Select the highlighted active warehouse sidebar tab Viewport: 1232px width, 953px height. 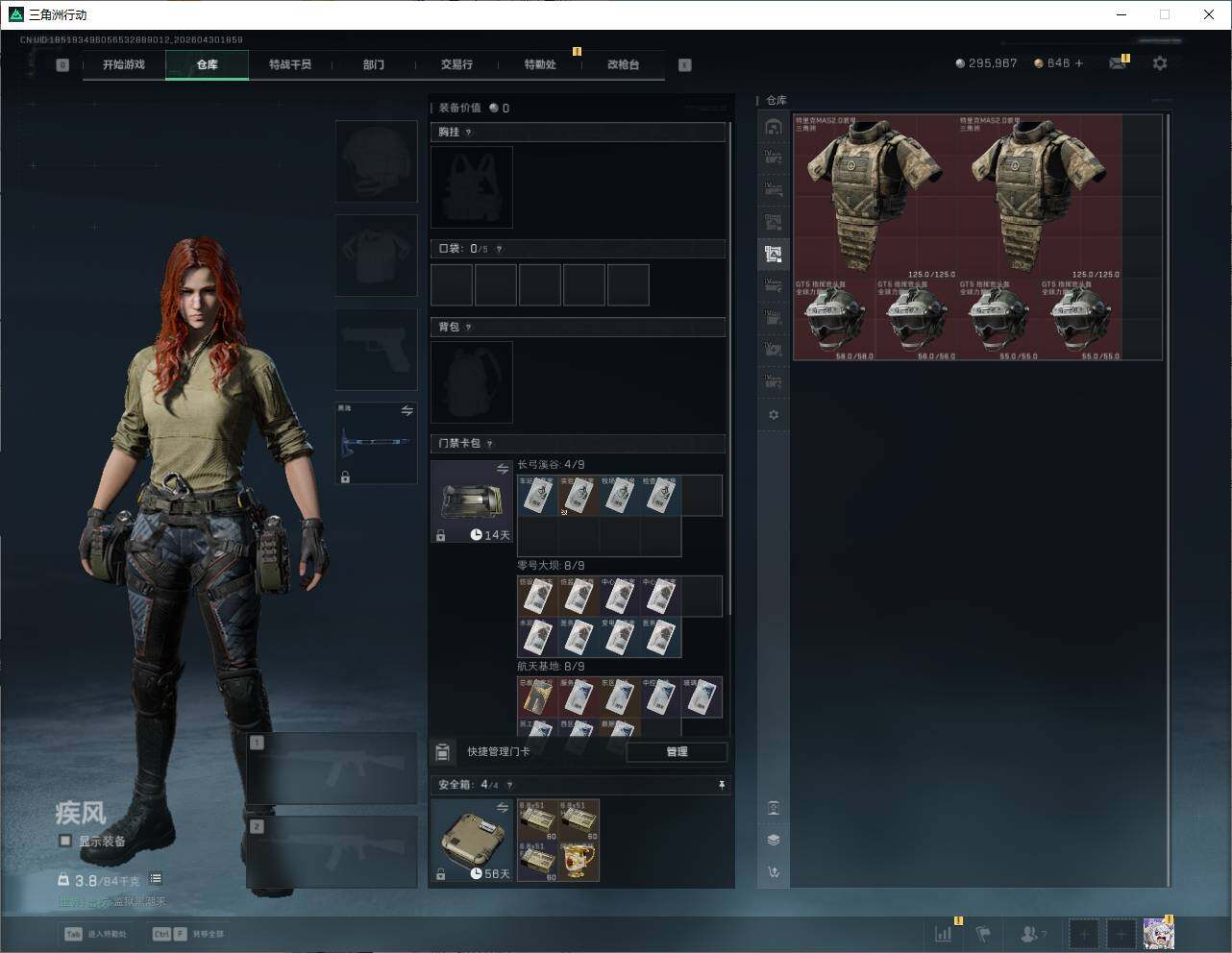[774, 254]
